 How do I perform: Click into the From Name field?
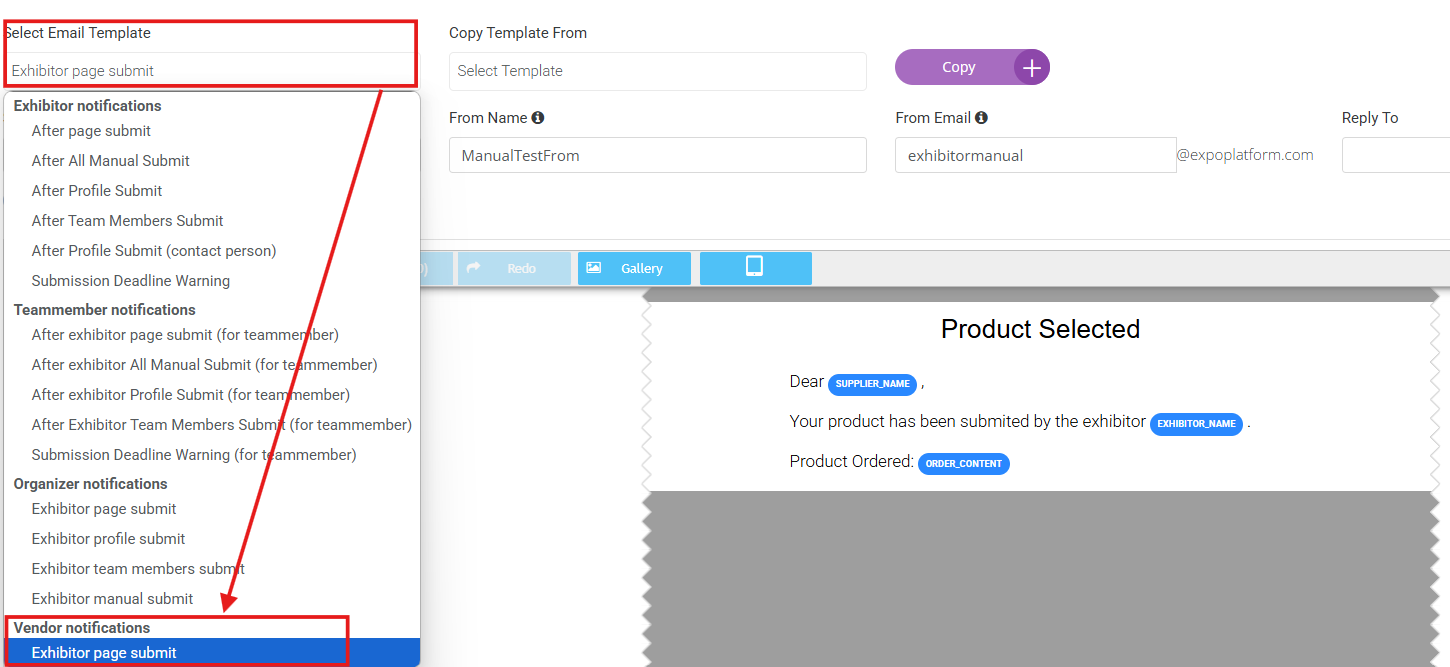(x=657, y=155)
